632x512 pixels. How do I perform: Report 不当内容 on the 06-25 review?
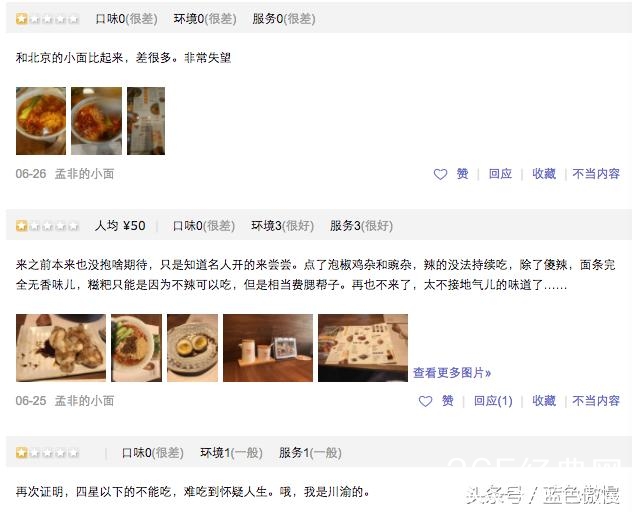tap(596, 401)
